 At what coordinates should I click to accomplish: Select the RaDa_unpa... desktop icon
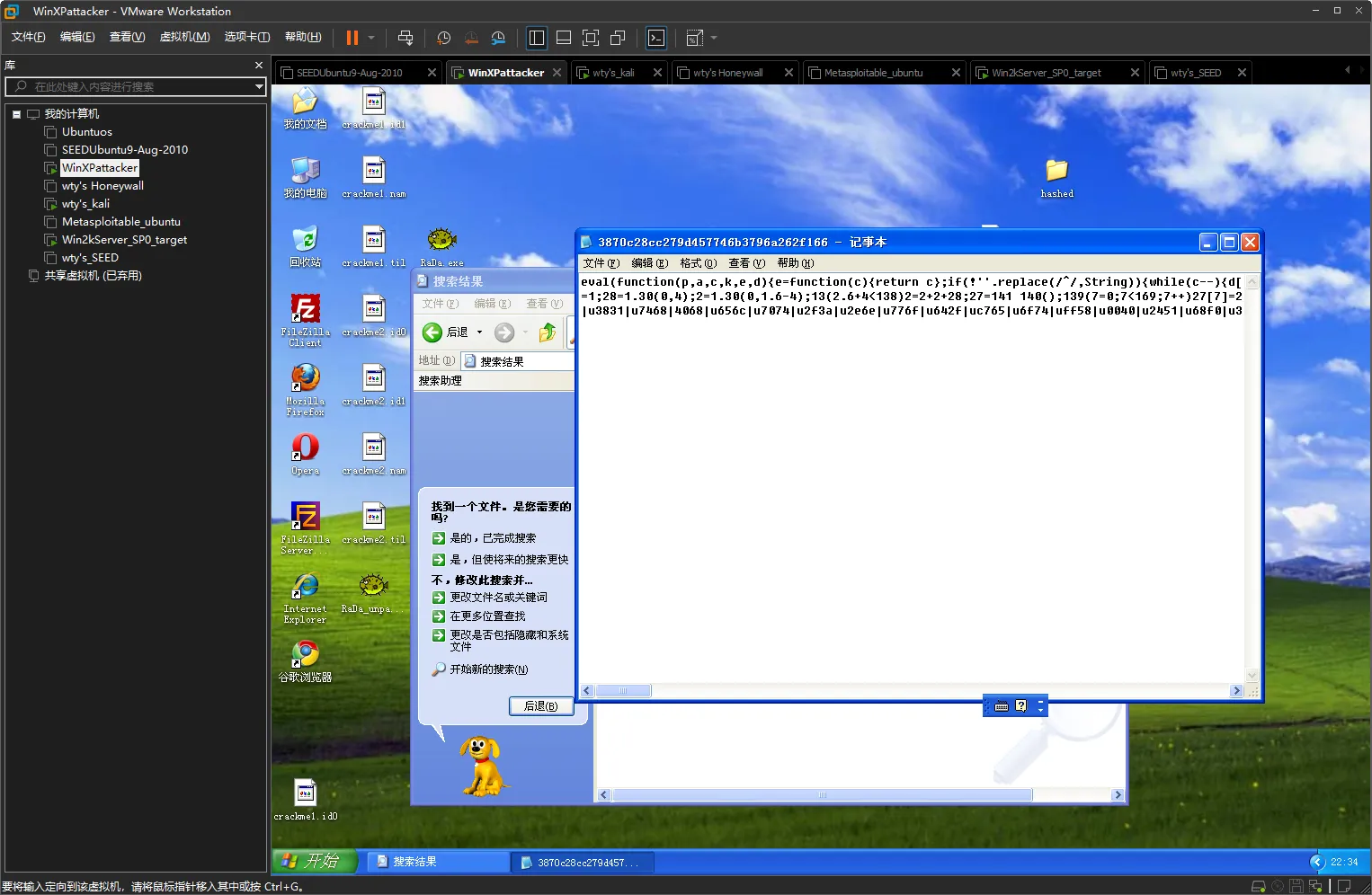point(373,593)
